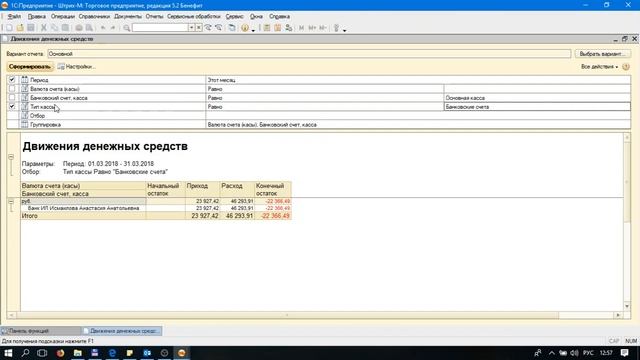This screenshot has width=640, height=360.
Task: Click the Calculator toolbar icon
Action: click(267, 28)
